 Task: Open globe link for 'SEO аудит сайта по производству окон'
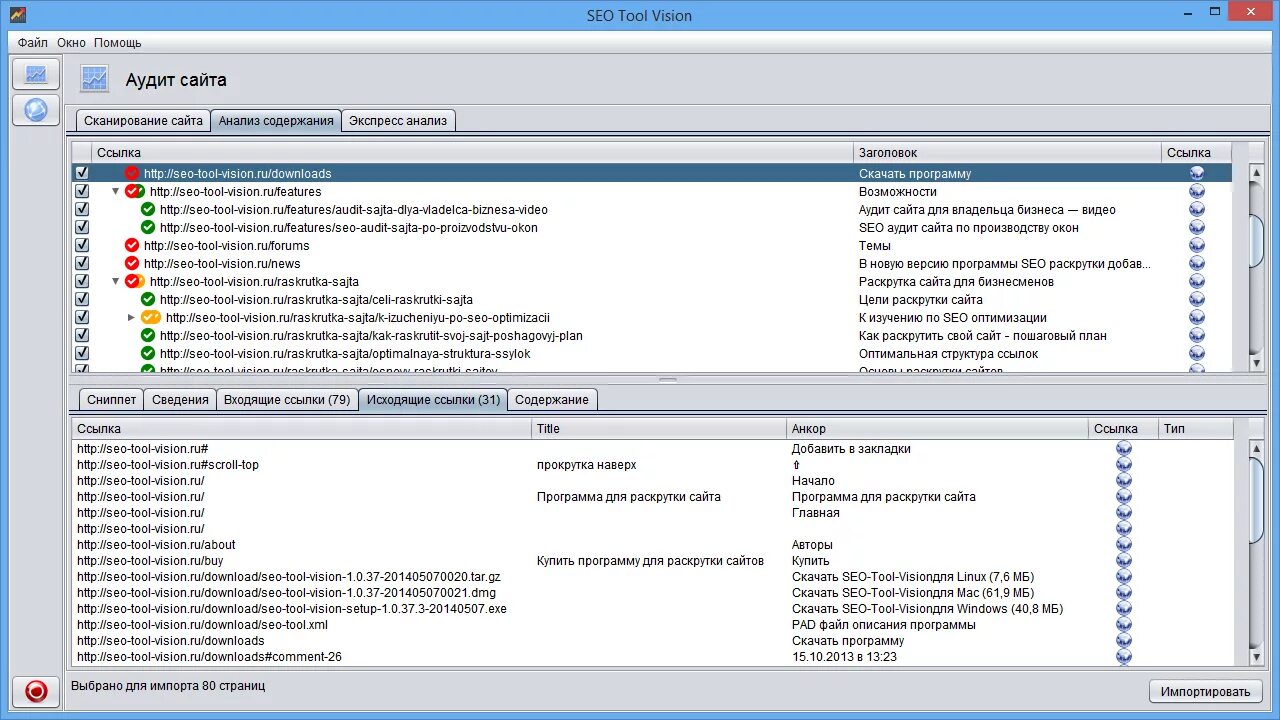pyautogui.click(x=1196, y=227)
